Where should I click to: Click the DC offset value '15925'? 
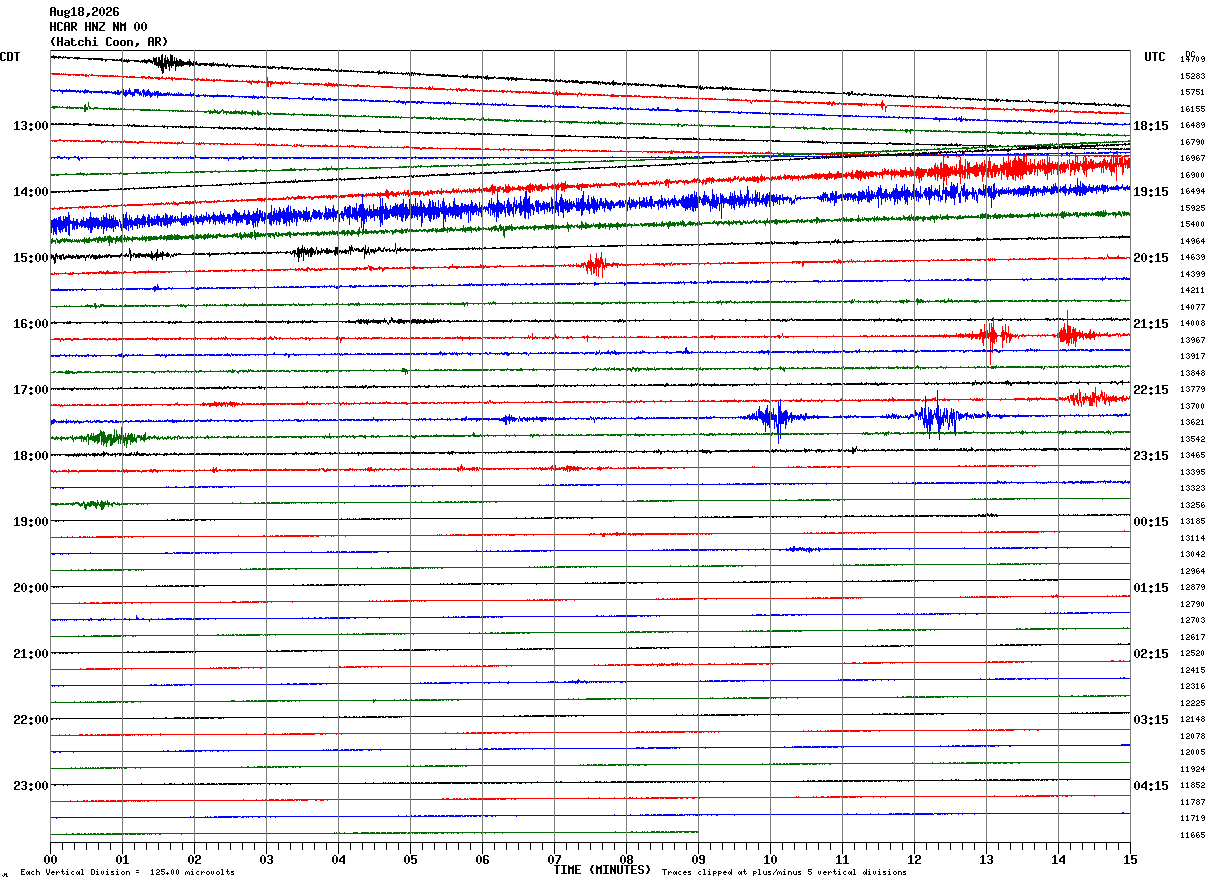pyautogui.click(x=1192, y=208)
